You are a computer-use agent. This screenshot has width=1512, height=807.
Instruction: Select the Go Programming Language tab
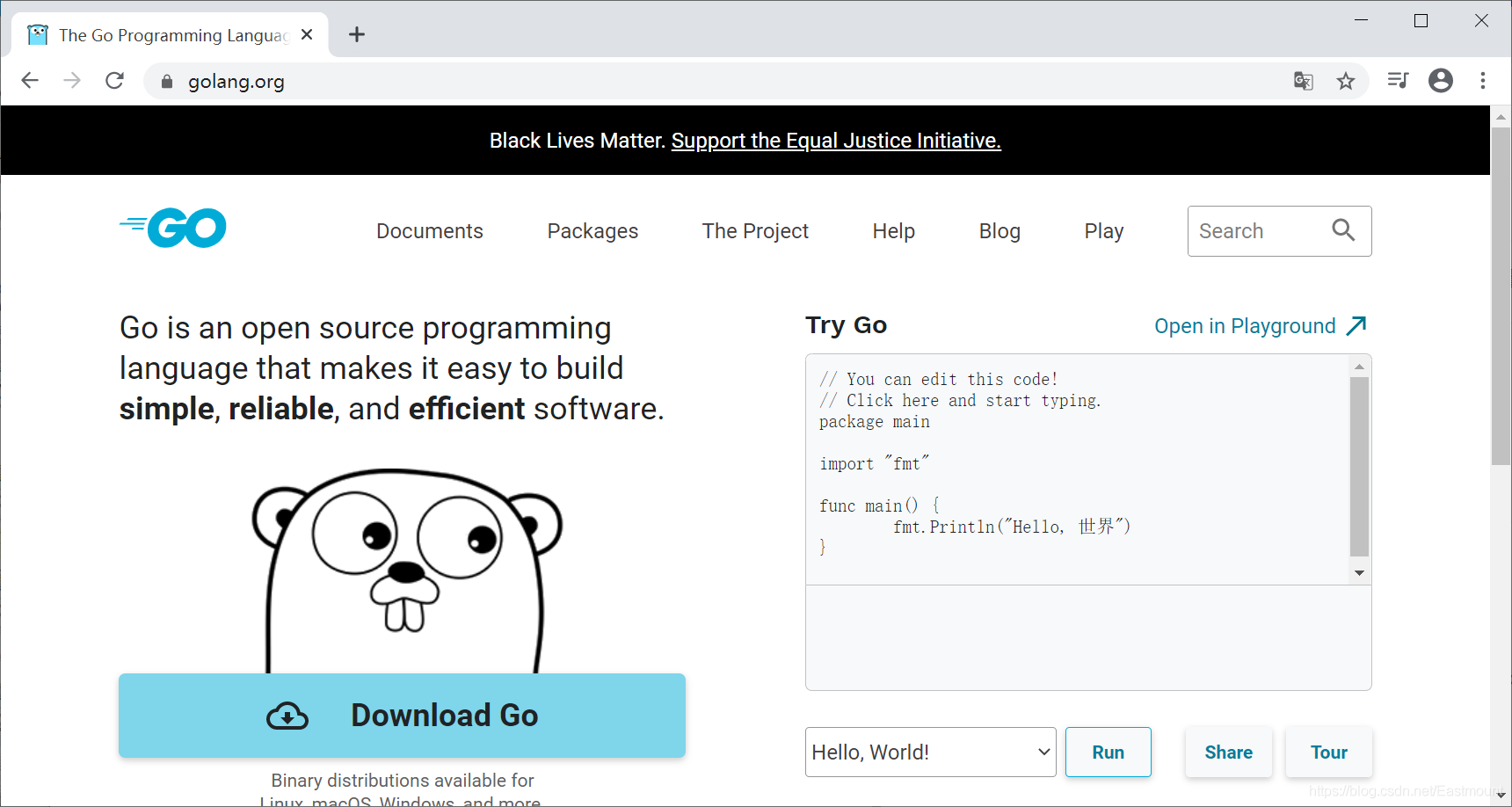click(x=171, y=35)
